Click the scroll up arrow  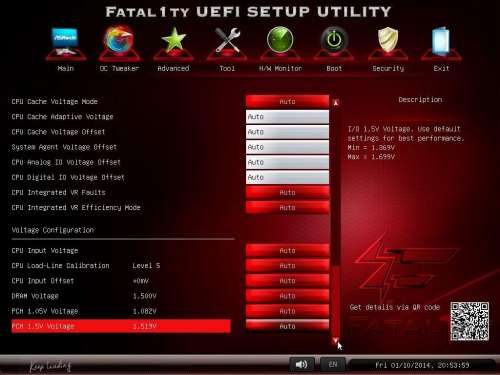click(336, 103)
